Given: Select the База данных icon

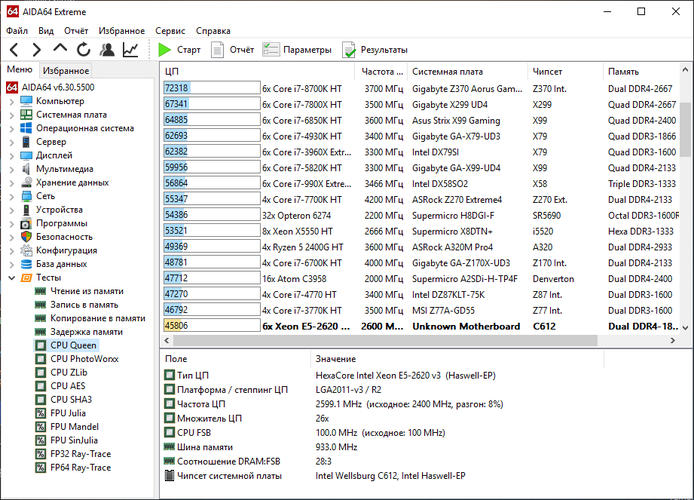Looking at the screenshot, I should coord(27,264).
